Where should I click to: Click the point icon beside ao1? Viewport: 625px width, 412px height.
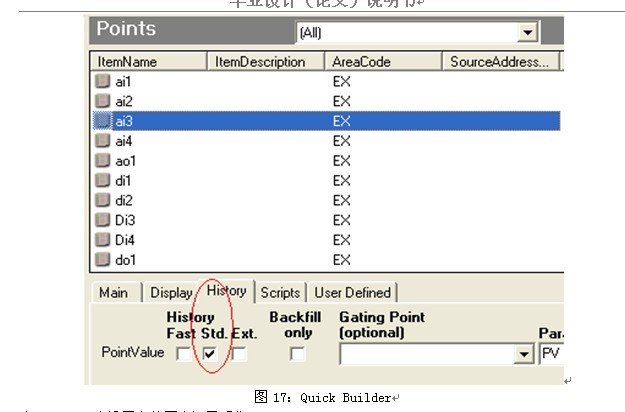coord(102,161)
